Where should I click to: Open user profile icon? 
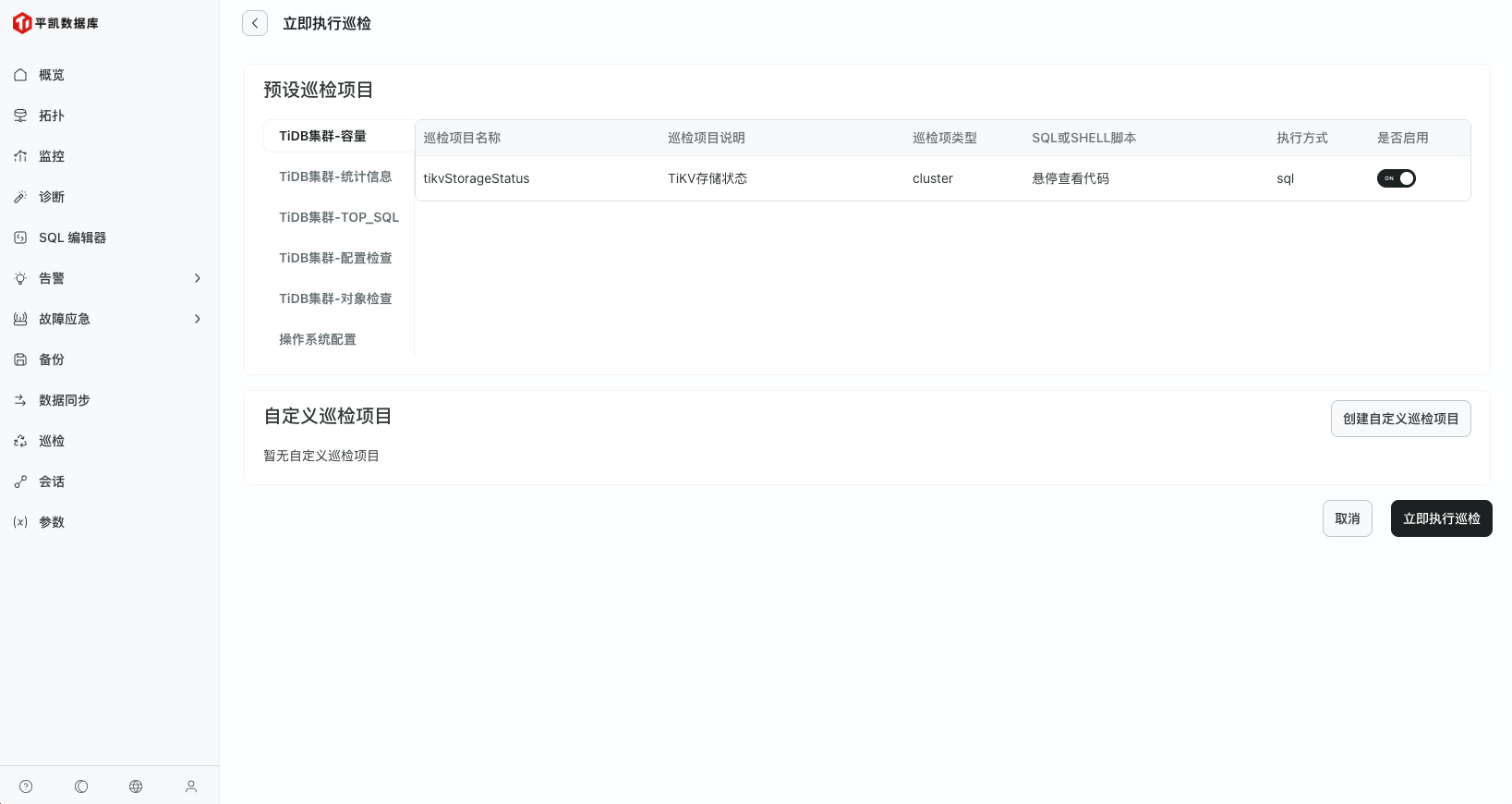(x=191, y=786)
